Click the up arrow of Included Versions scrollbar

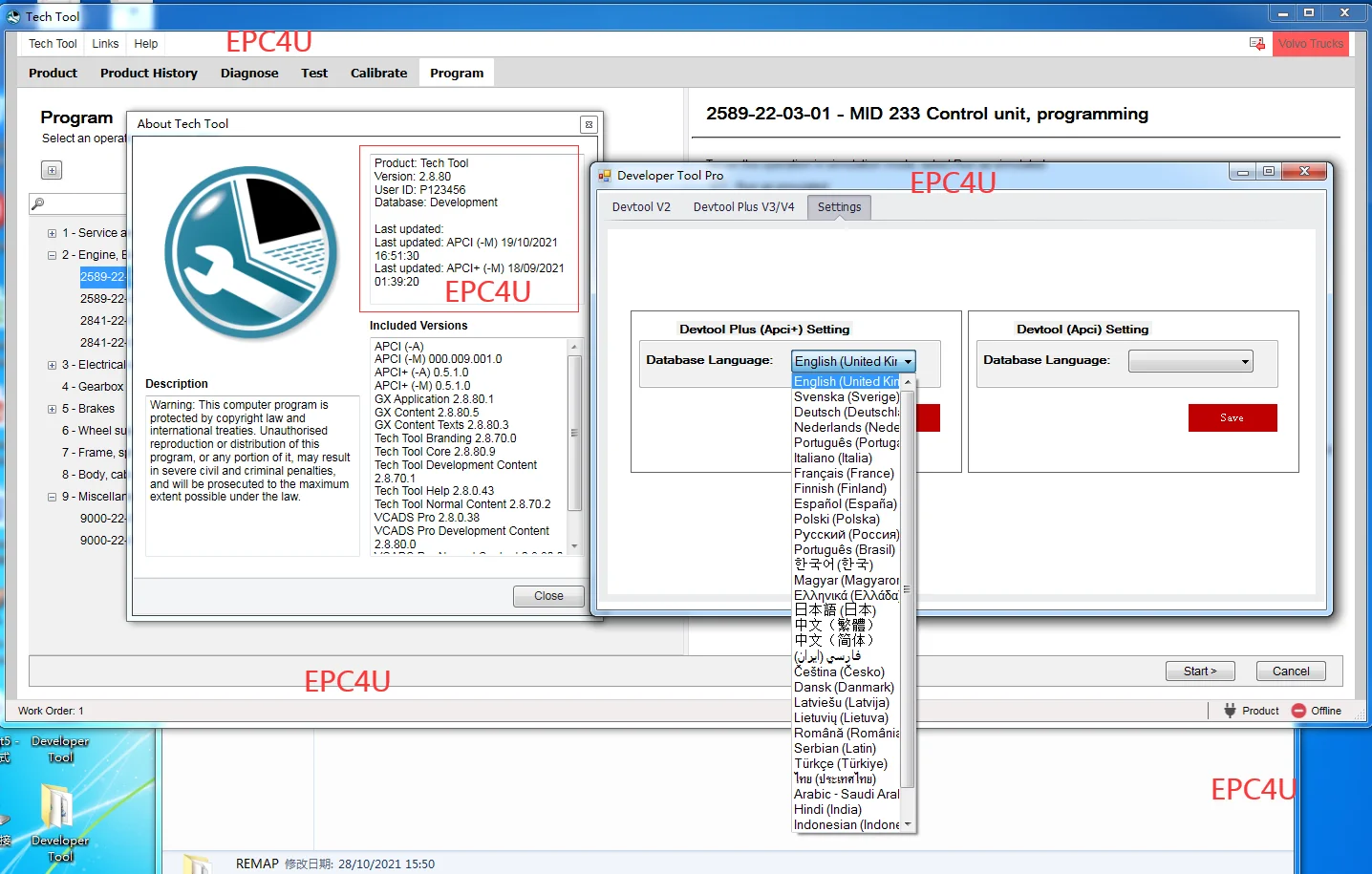[x=574, y=347]
